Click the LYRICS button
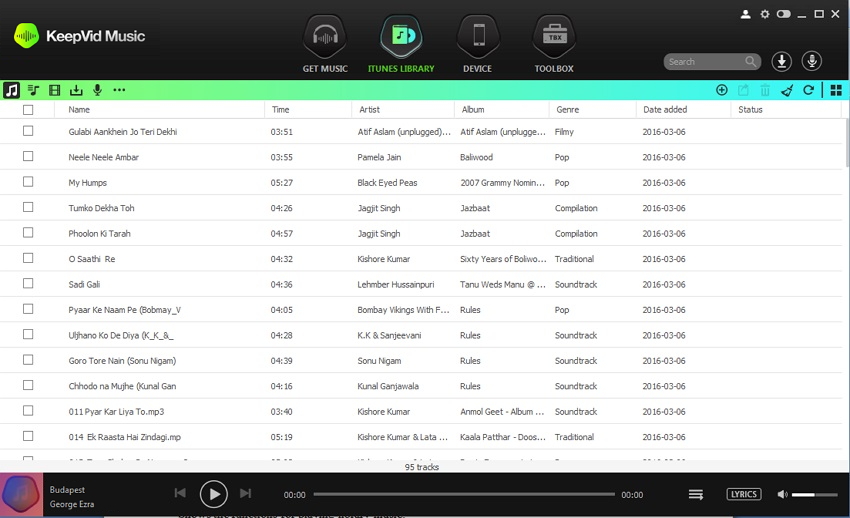This screenshot has width=850, height=518. click(743, 494)
